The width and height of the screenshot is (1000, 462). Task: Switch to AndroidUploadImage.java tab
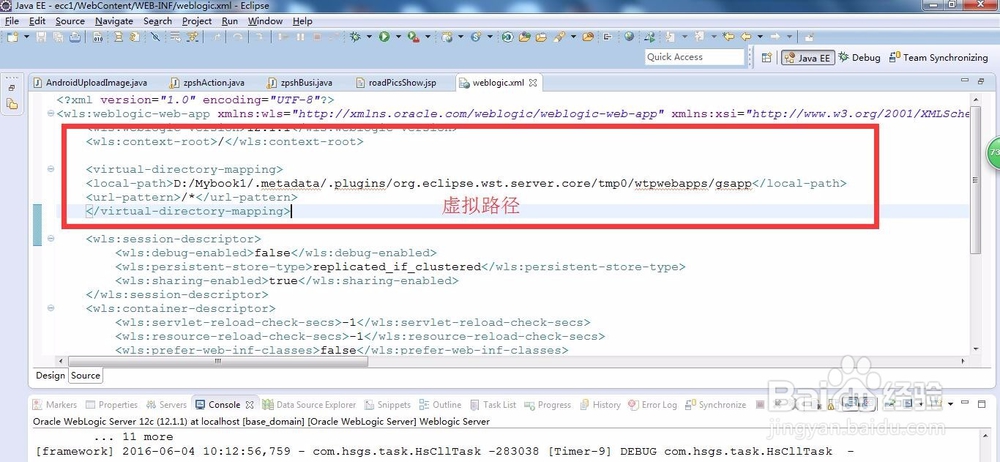pos(90,83)
